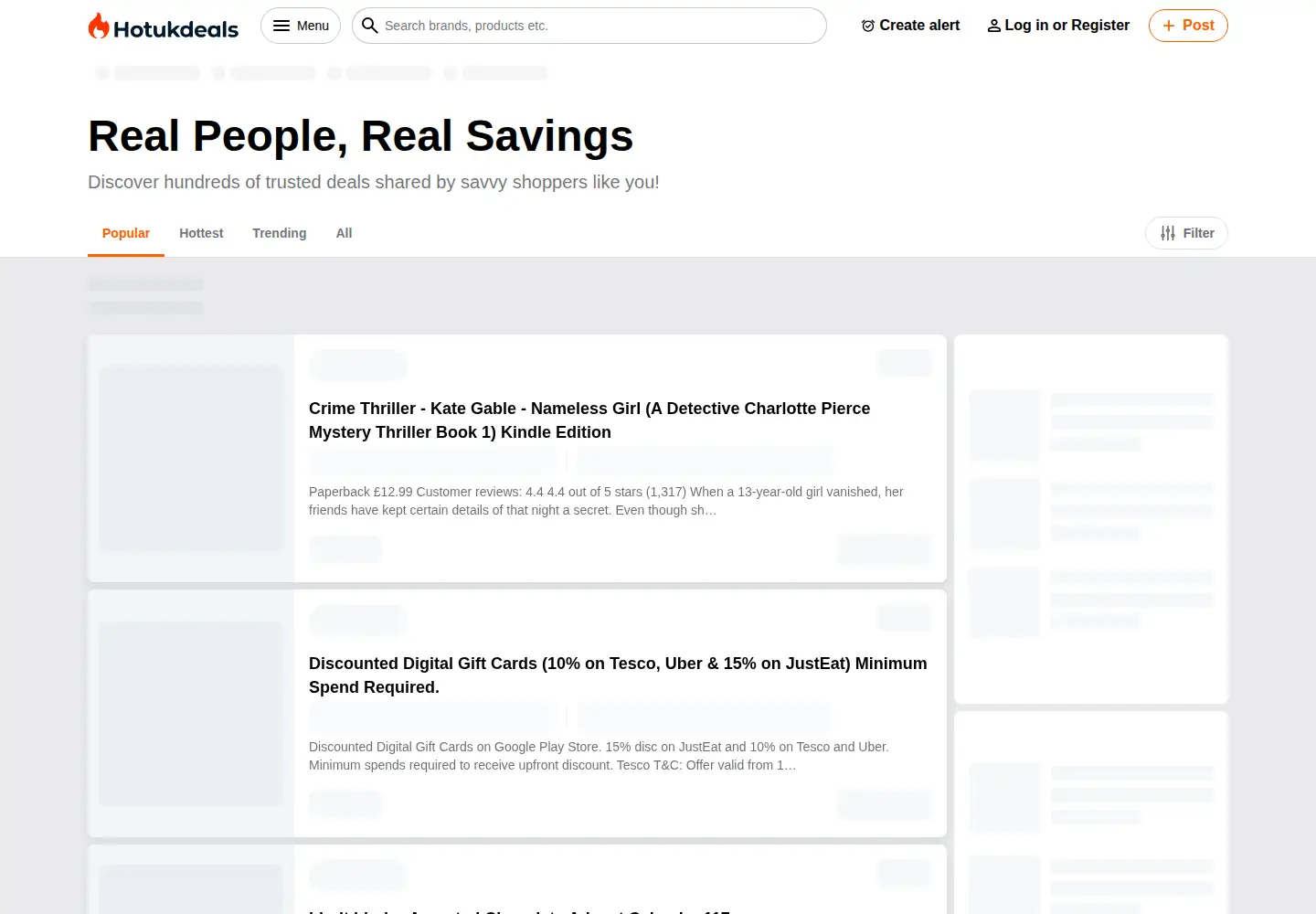Click the Nameless Girl deal description text
The height and width of the screenshot is (914, 1316).
click(606, 501)
